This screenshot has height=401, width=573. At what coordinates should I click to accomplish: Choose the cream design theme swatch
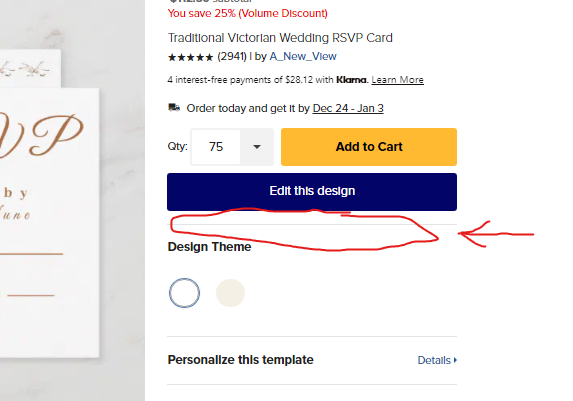pos(230,293)
